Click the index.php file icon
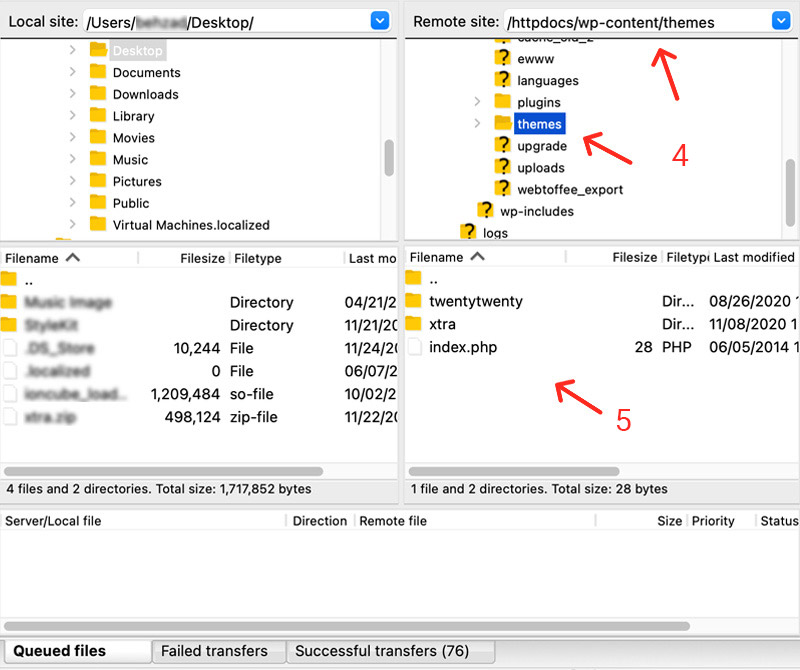 coord(414,347)
